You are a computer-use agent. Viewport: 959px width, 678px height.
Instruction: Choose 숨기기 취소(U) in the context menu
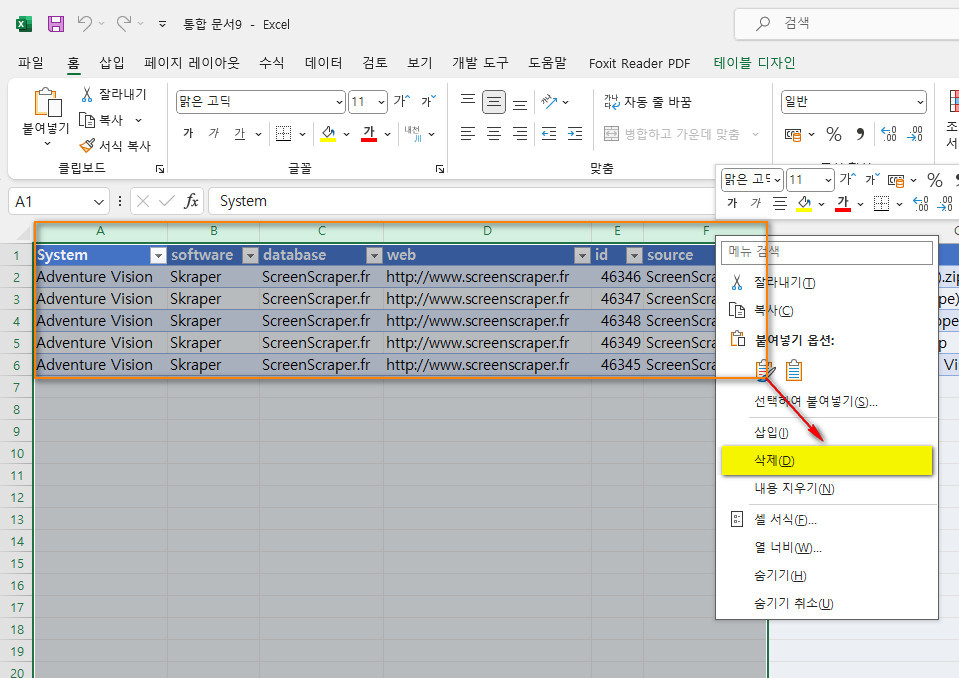(827, 604)
